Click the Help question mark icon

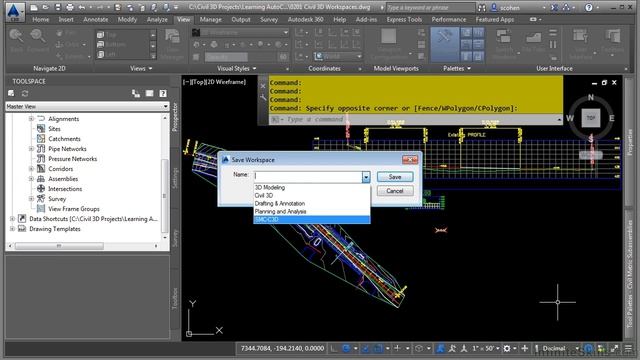click(588, 7)
